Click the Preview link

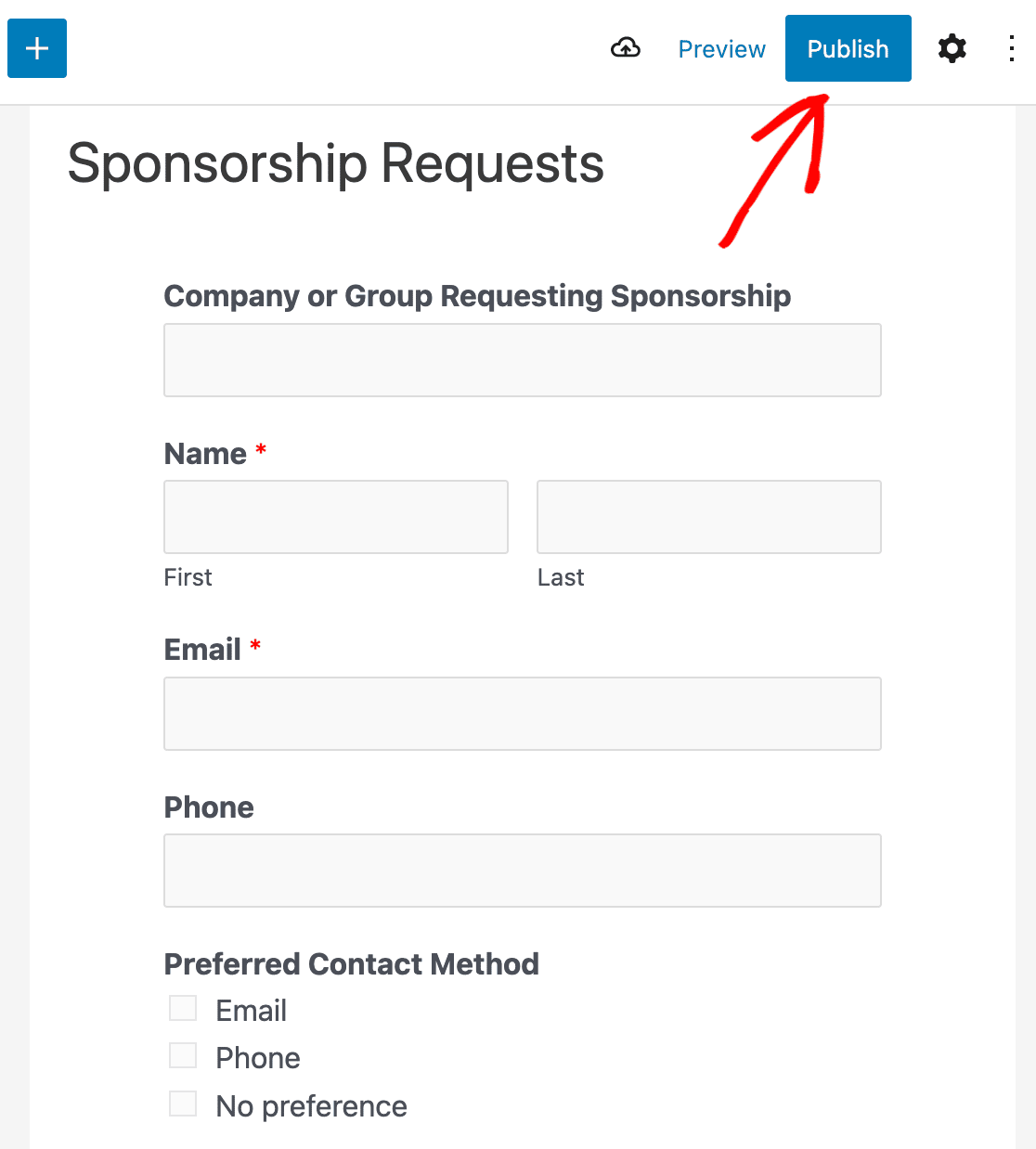pos(721,49)
